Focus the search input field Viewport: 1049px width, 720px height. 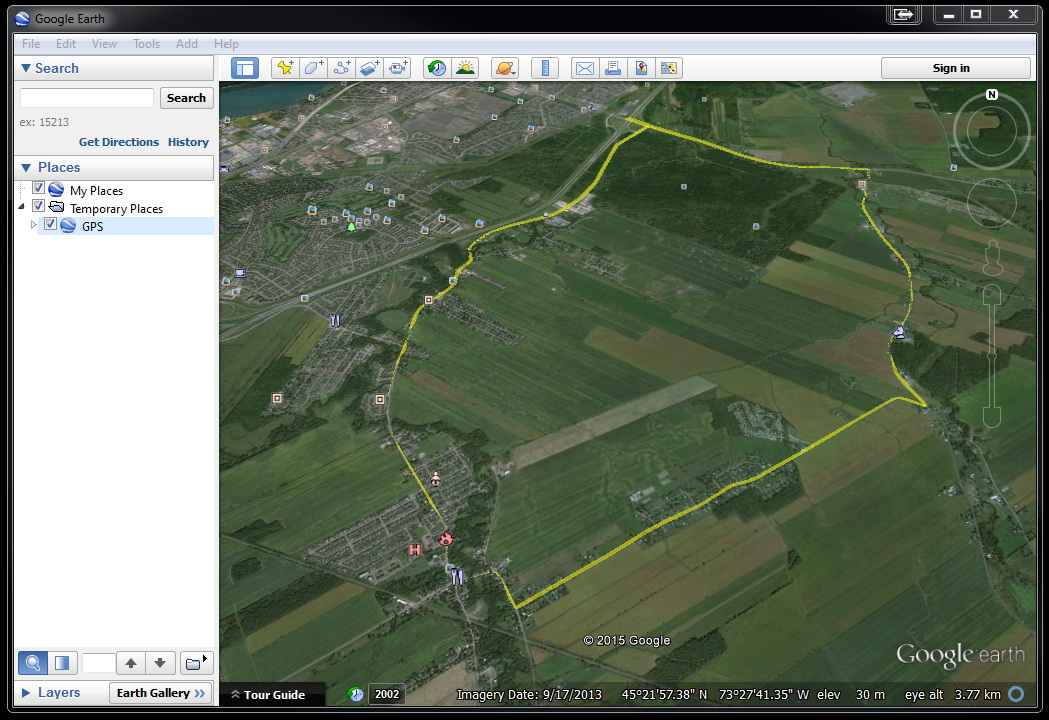[87, 98]
